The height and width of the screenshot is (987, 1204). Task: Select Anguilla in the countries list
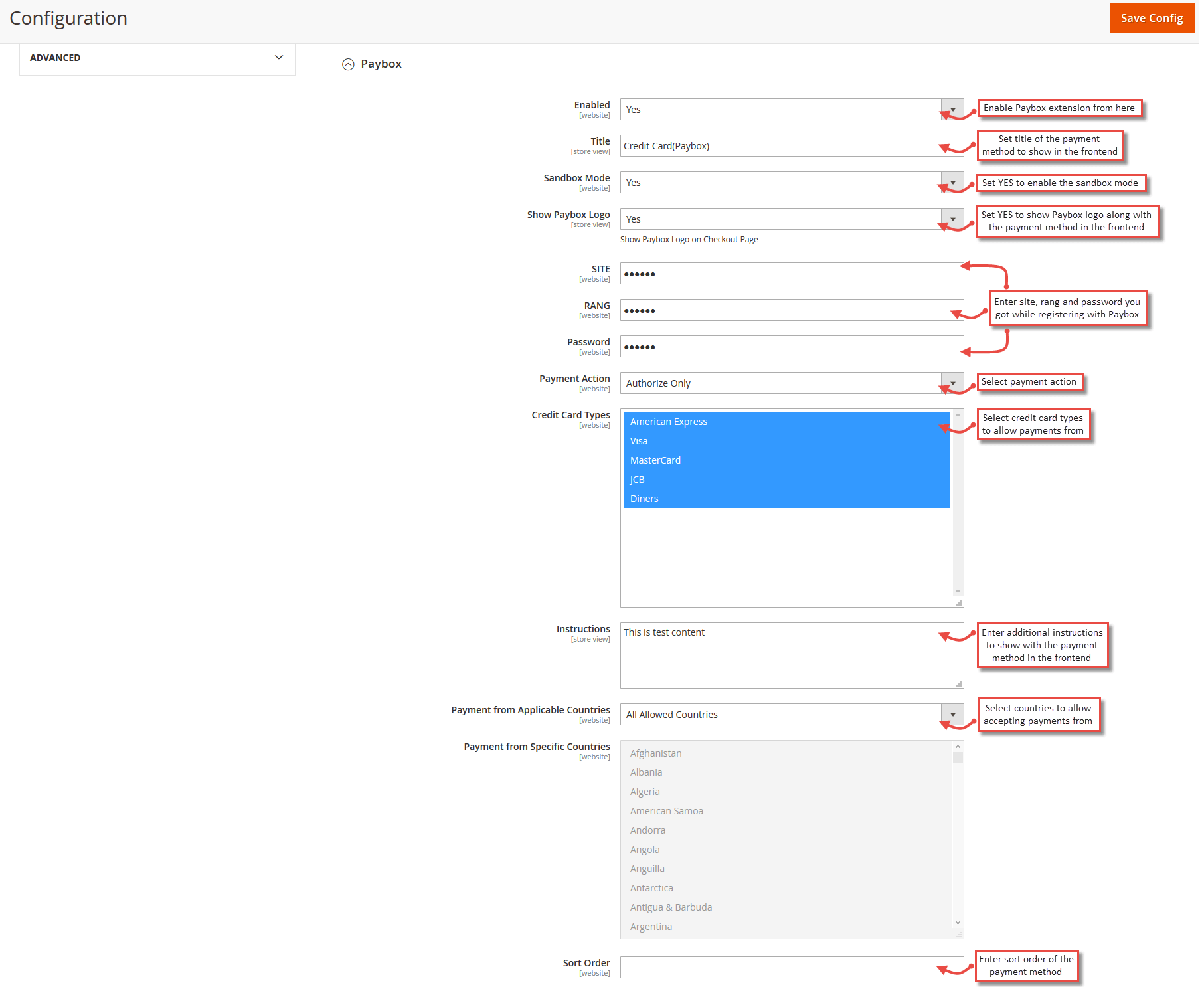(x=786, y=869)
